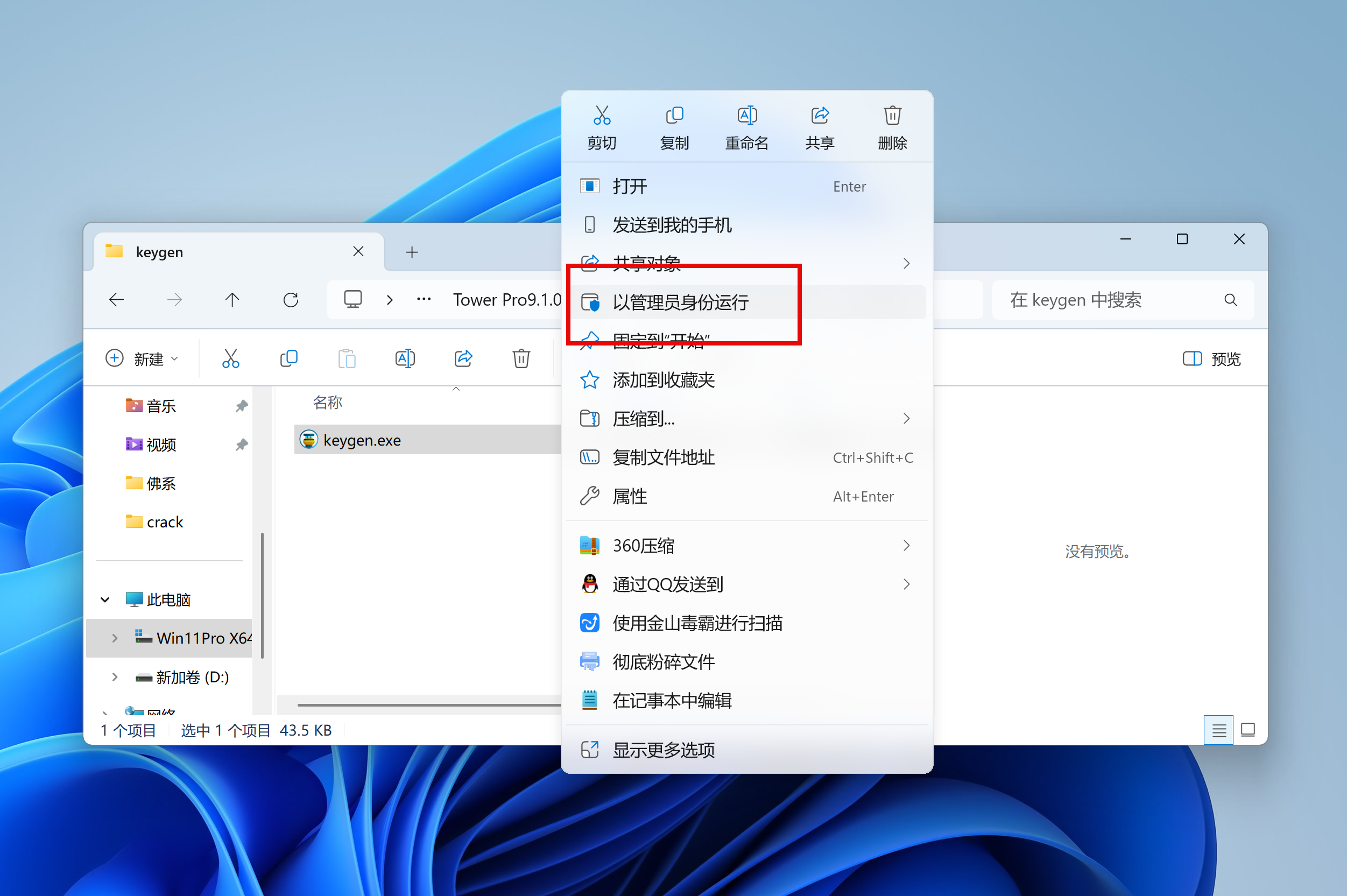Open the 新建 dropdown button
This screenshot has height=896, width=1347.
tap(143, 359)
